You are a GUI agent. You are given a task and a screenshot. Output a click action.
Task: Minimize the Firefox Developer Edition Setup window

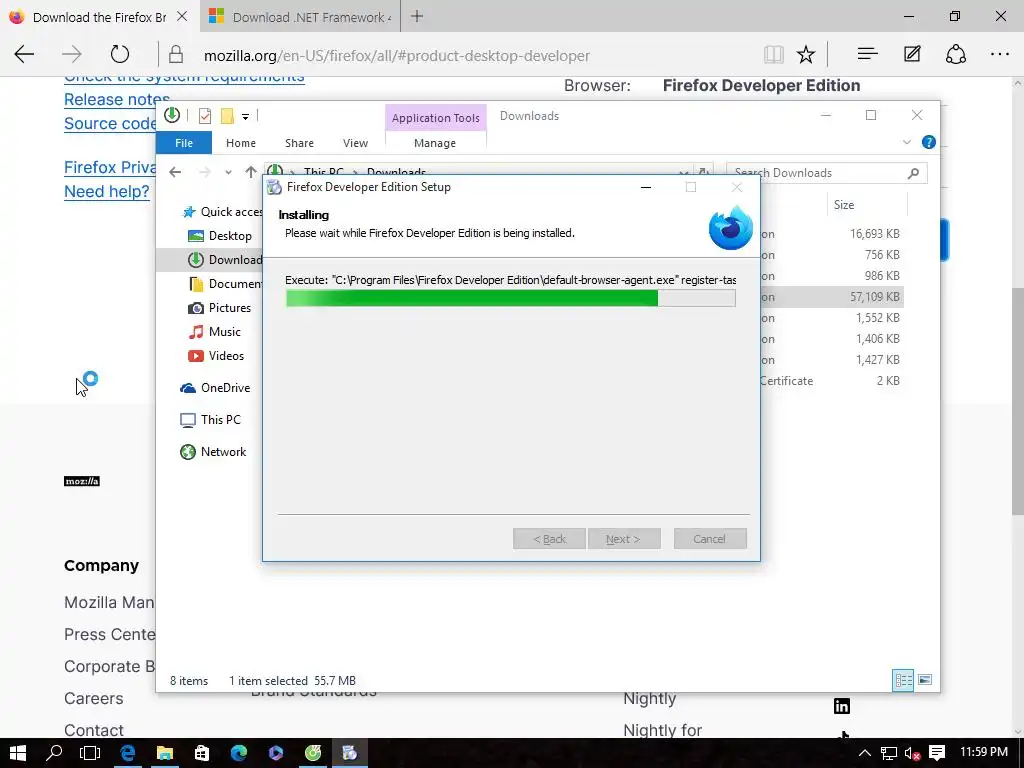(x=646, y=187)
